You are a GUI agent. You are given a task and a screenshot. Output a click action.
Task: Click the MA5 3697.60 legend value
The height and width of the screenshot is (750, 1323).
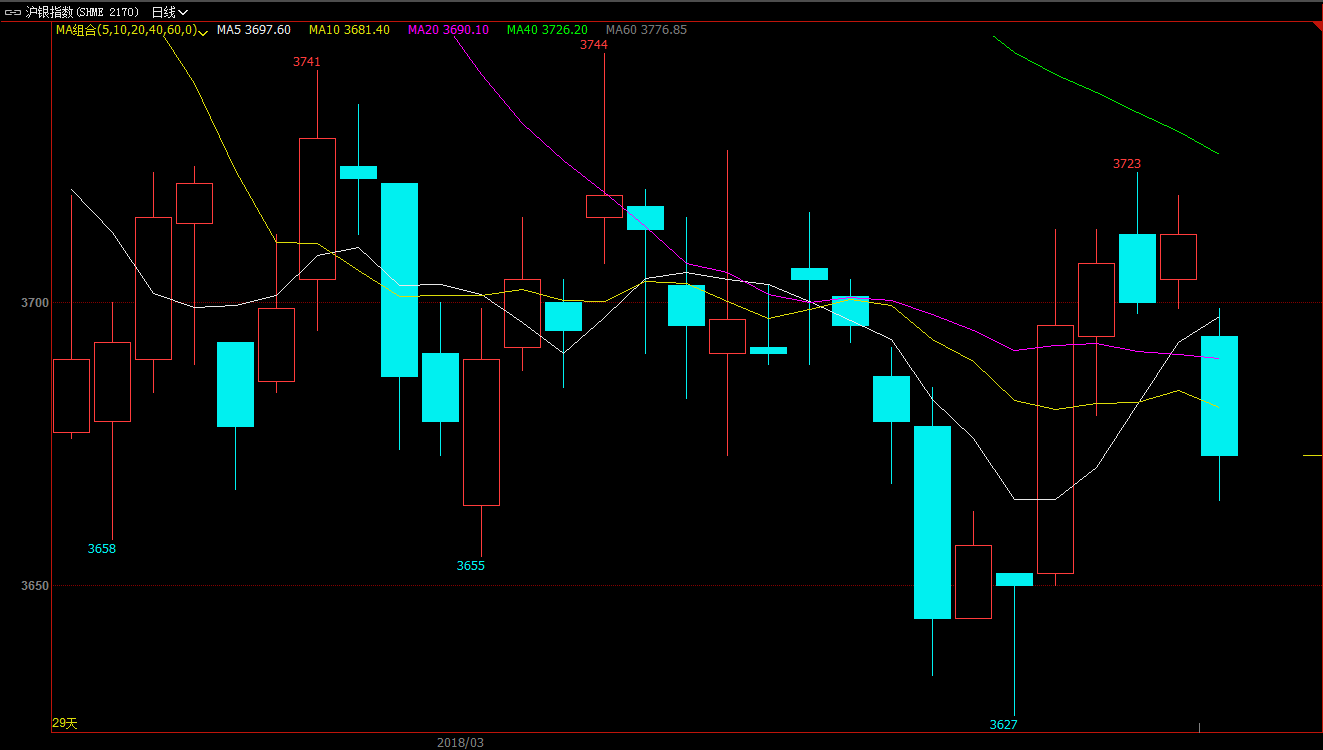(x=254, y=30)
